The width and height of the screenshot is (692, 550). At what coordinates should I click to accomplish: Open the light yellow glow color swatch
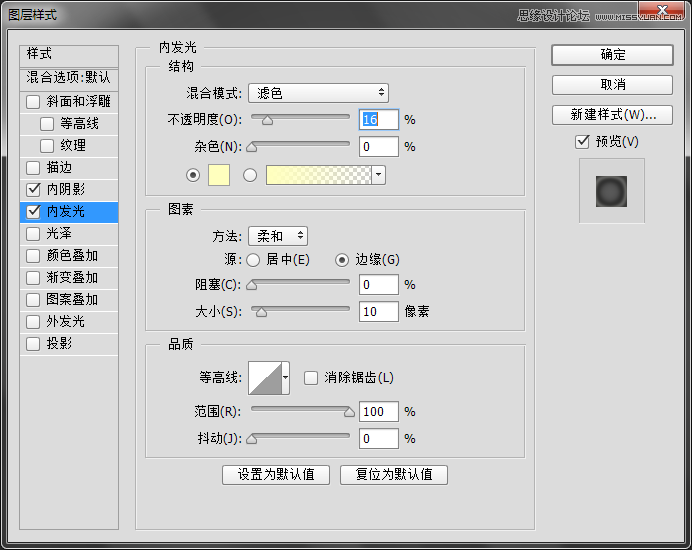click(219, 175)
